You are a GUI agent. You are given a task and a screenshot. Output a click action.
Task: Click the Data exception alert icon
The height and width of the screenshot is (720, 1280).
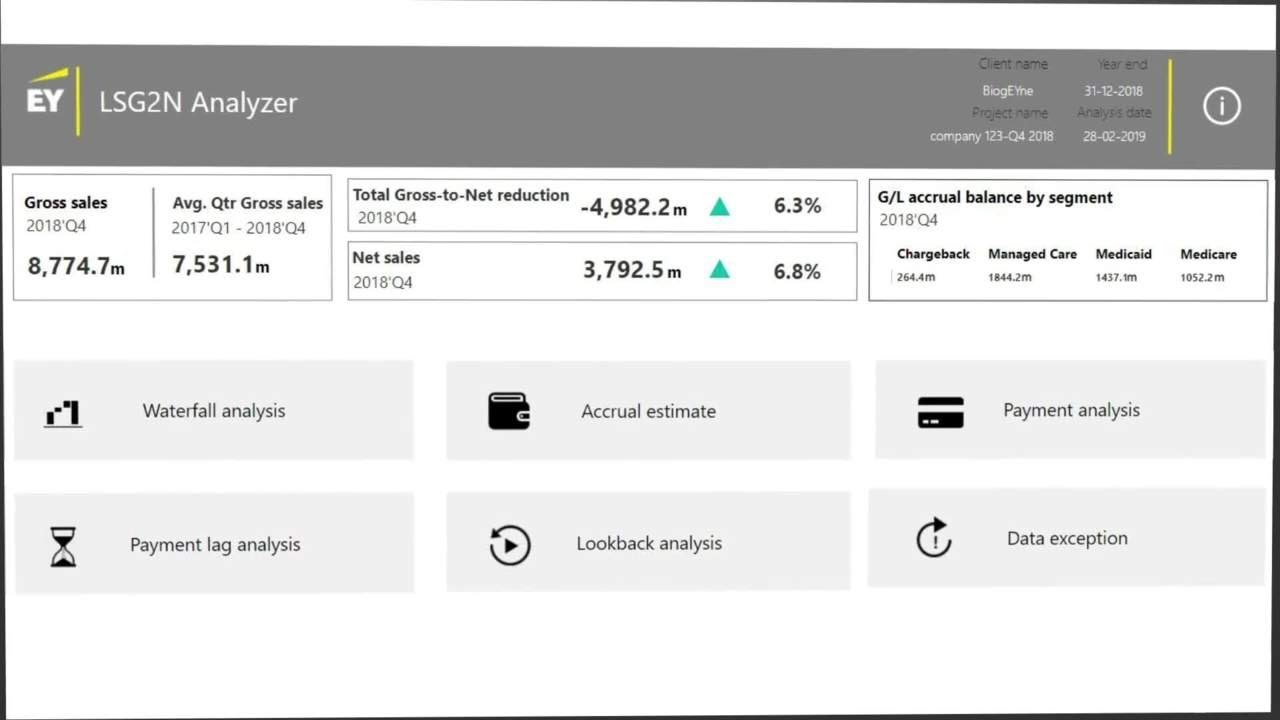click(934, 538)
